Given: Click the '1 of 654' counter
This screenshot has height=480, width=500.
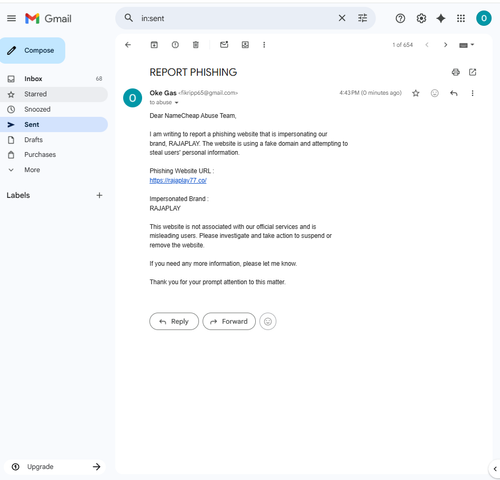Looking at the screenshot, I should [x=402, y=45].
